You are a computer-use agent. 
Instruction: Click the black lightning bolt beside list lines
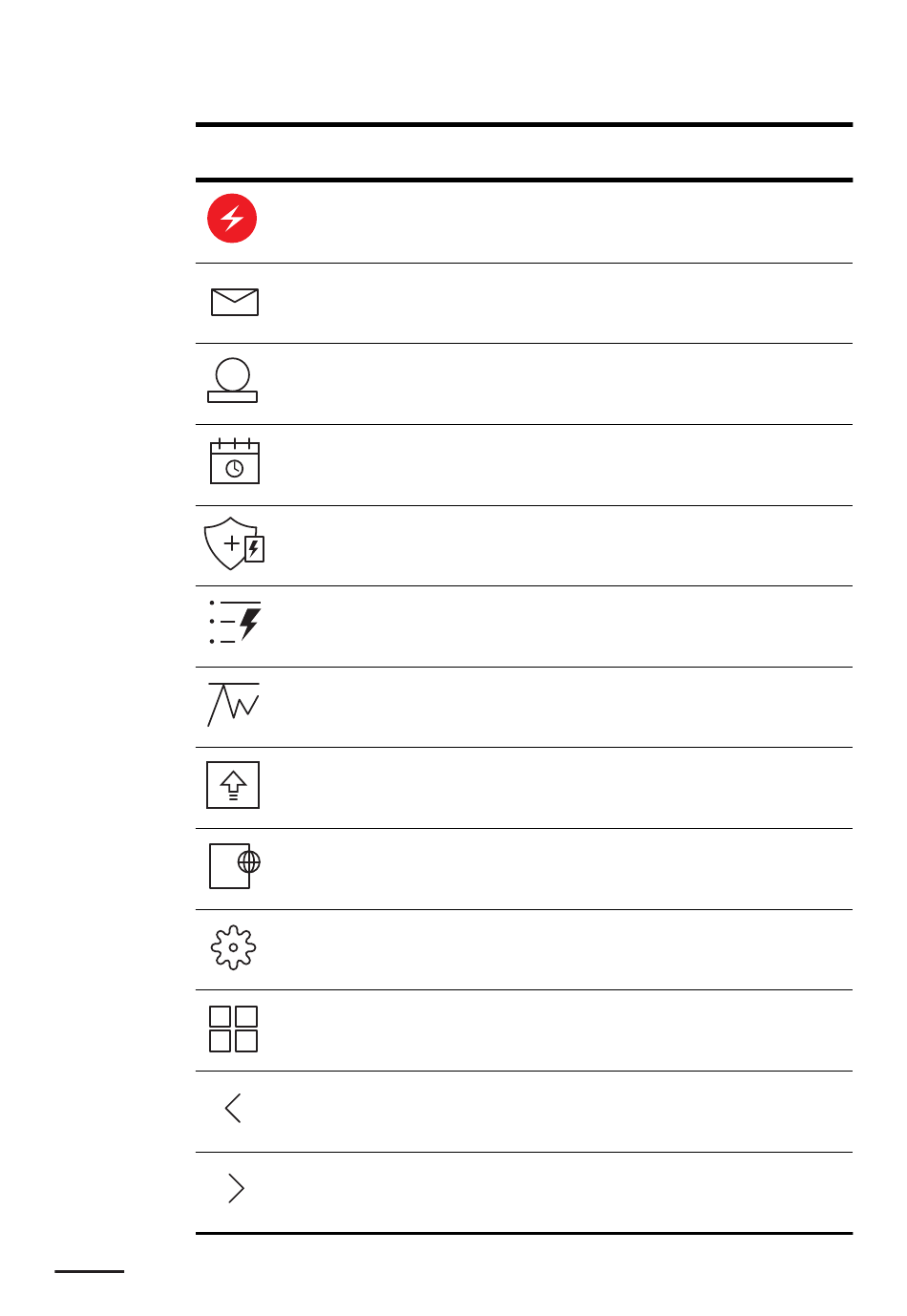(x=250, y=623)
